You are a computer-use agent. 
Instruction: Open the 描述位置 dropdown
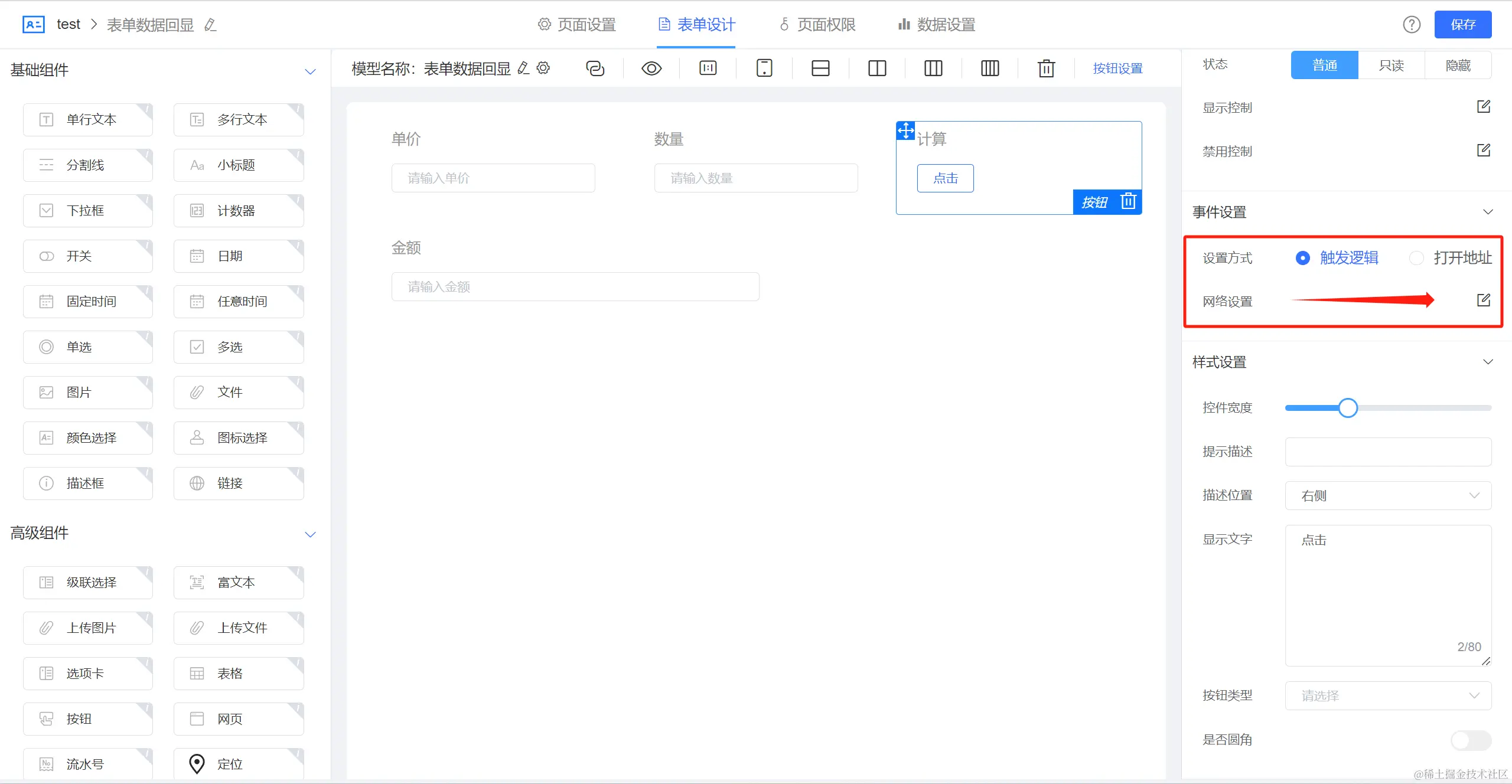click(x=1388, y=495)
